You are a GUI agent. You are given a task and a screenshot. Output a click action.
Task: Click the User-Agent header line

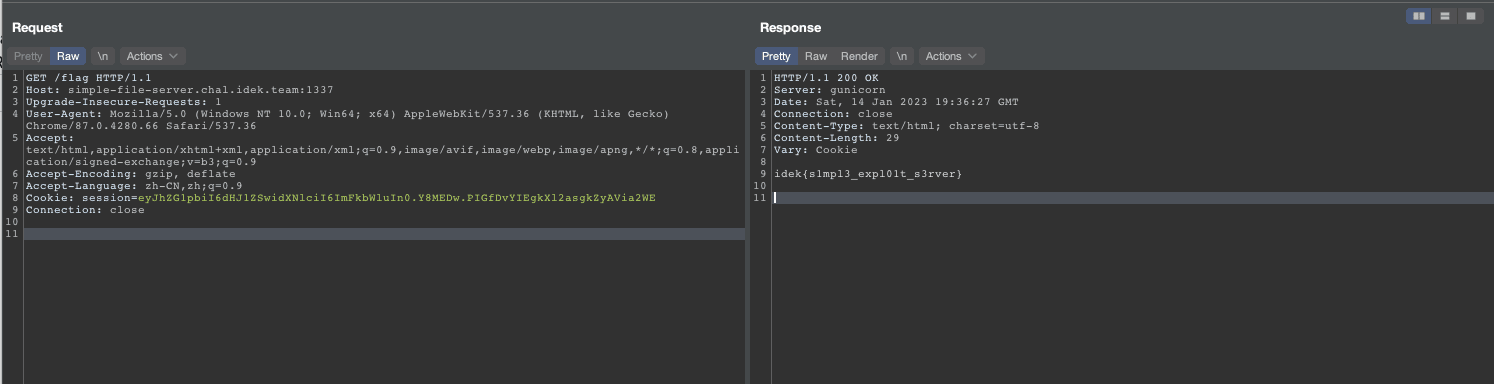click(x=347, y=120)
